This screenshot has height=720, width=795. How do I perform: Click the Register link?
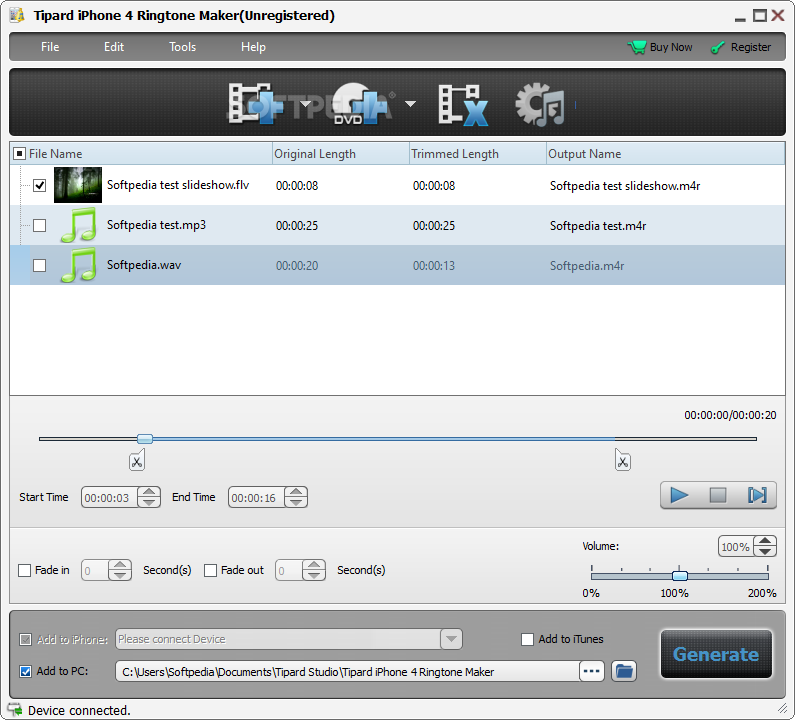click(x=750, y=47)
